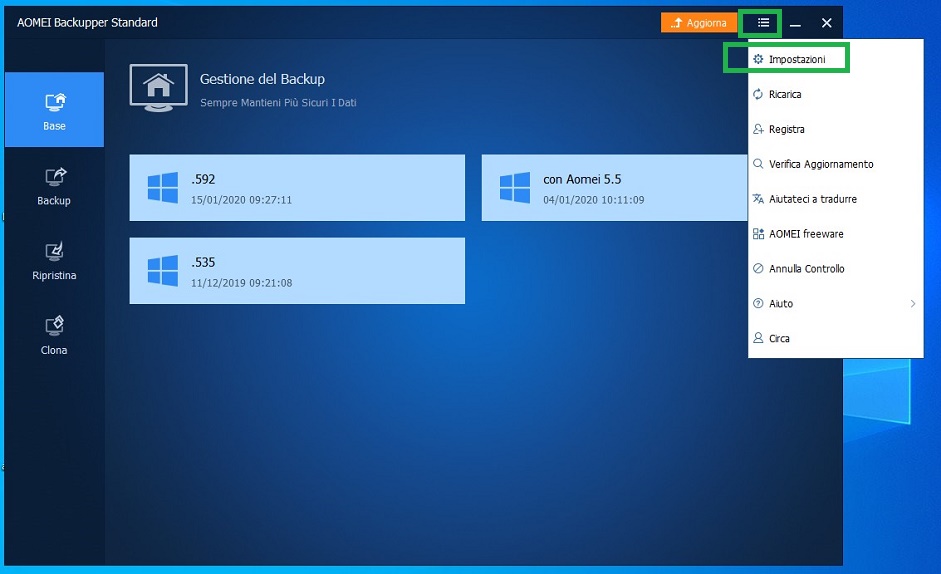Image resolution: width=941 pixels, height=574 pixels.
Task: Click the Gestione del Backup heading
Action: (262, 79)
